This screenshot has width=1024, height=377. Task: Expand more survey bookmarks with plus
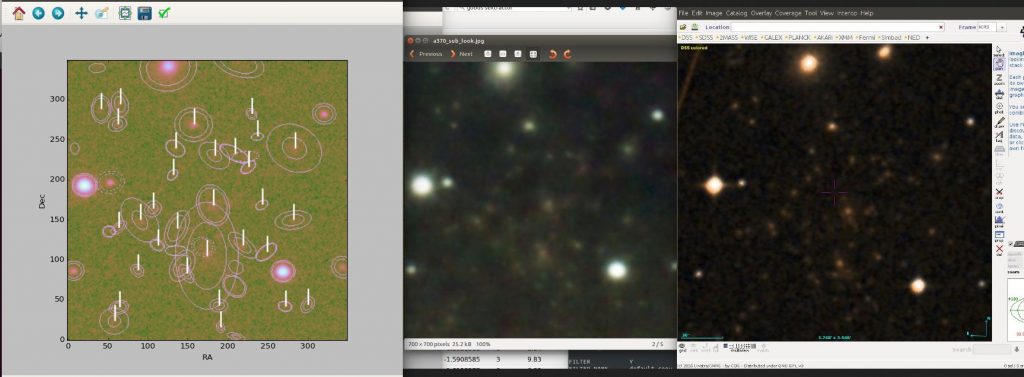click(x=927, y=38)
